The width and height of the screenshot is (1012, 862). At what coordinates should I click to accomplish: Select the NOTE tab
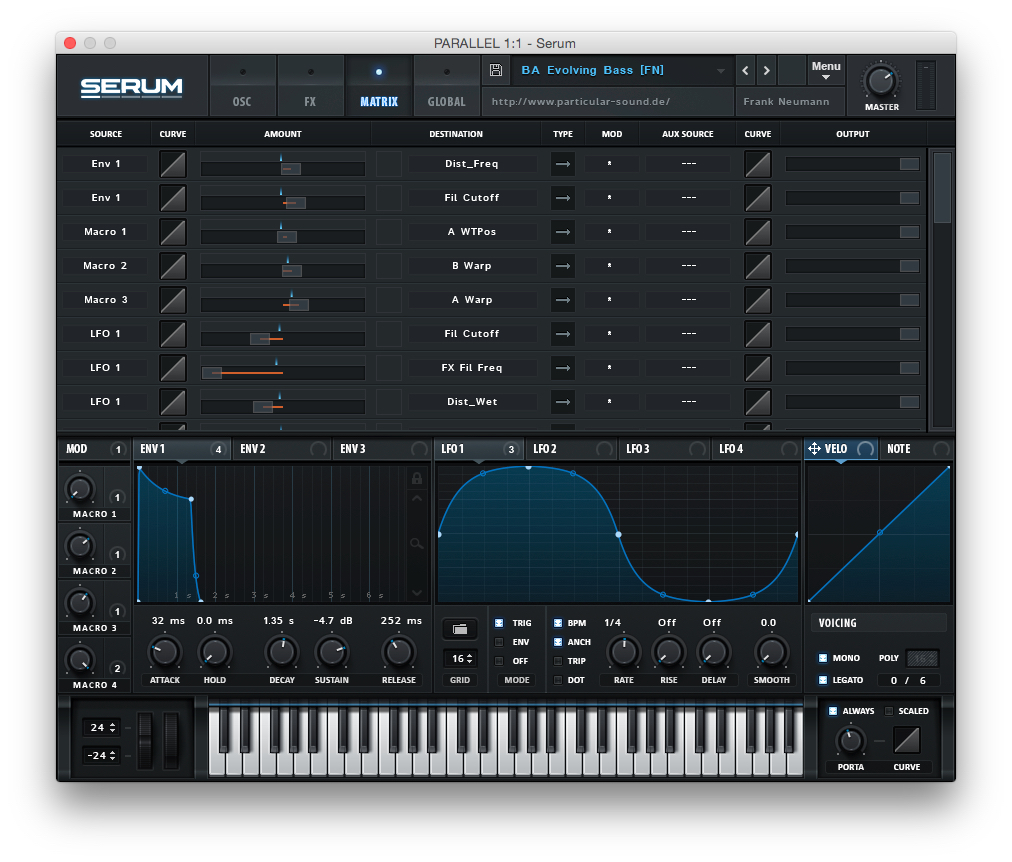pos(918,449)
